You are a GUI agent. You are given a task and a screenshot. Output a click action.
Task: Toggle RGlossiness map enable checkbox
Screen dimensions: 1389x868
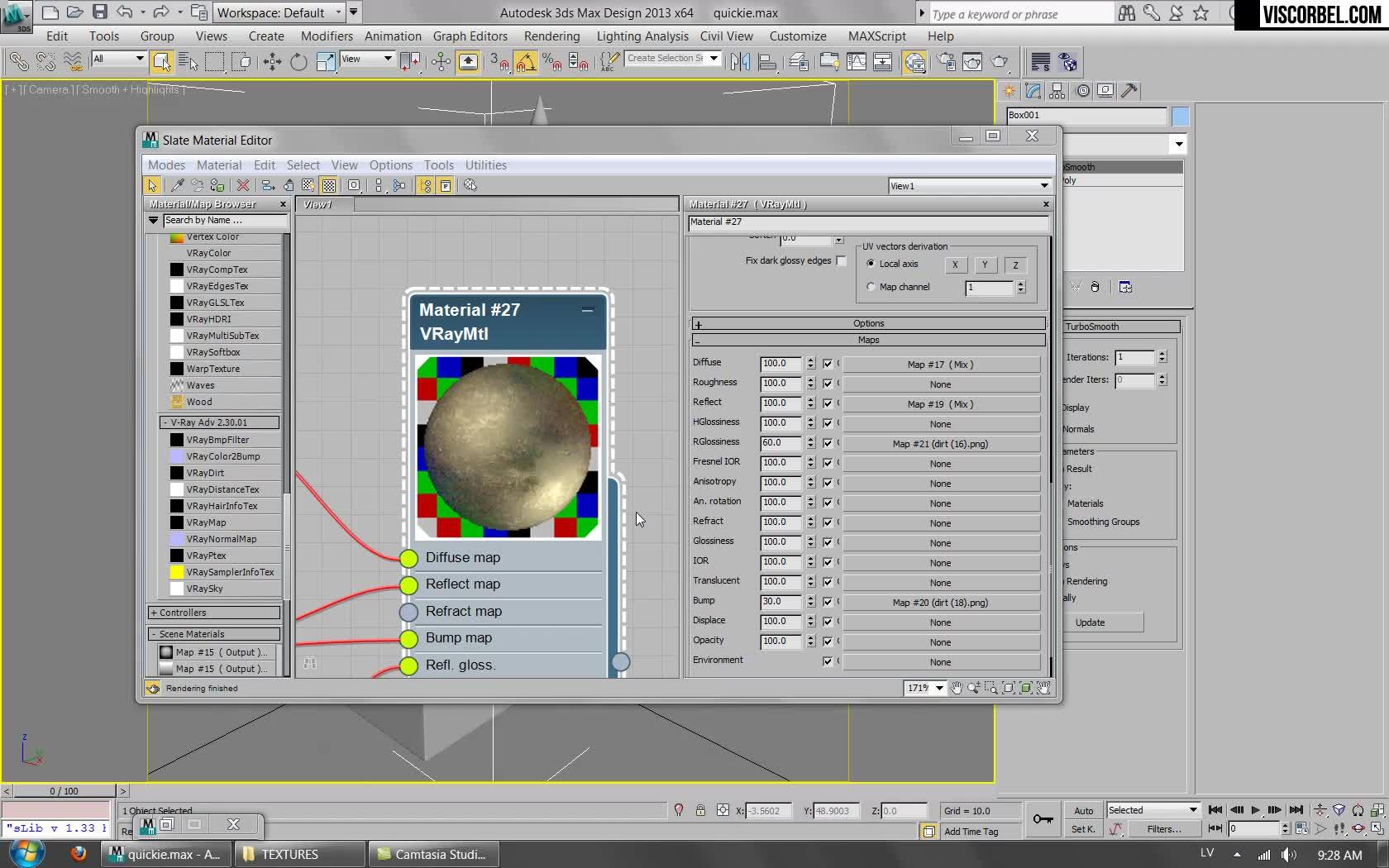coord(827,443)
